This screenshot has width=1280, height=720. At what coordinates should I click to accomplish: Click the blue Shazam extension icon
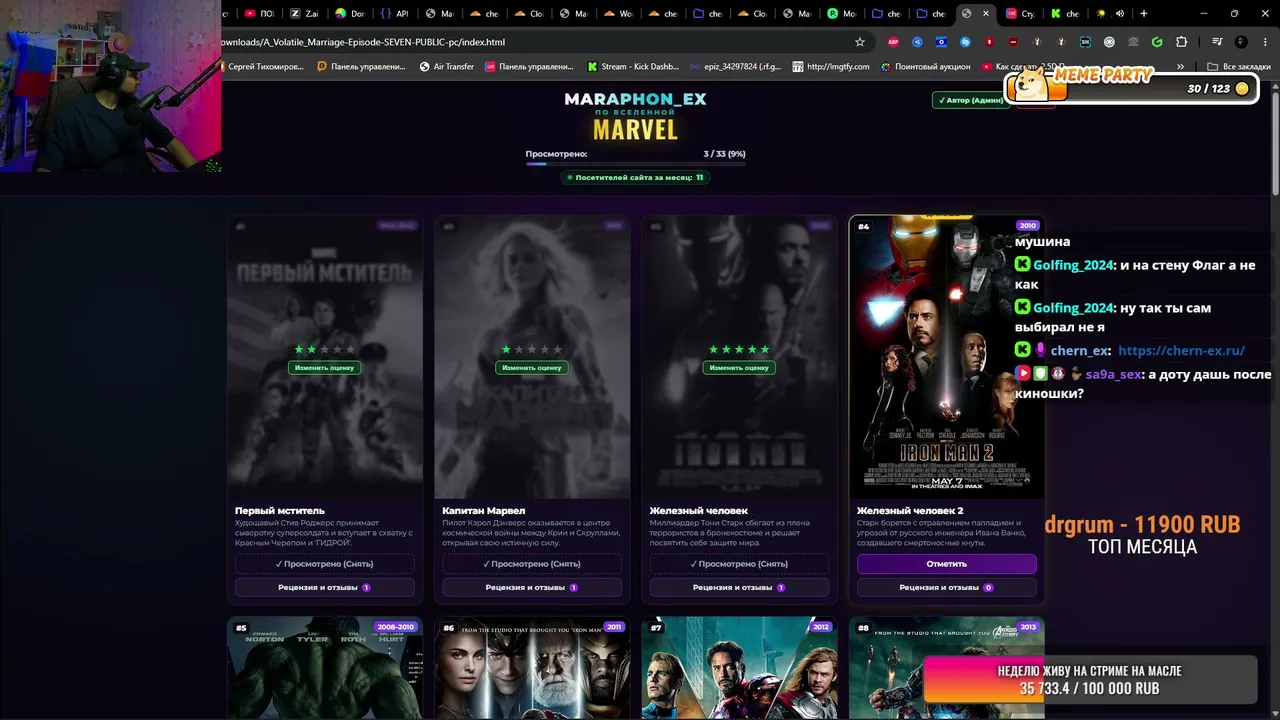965,42
